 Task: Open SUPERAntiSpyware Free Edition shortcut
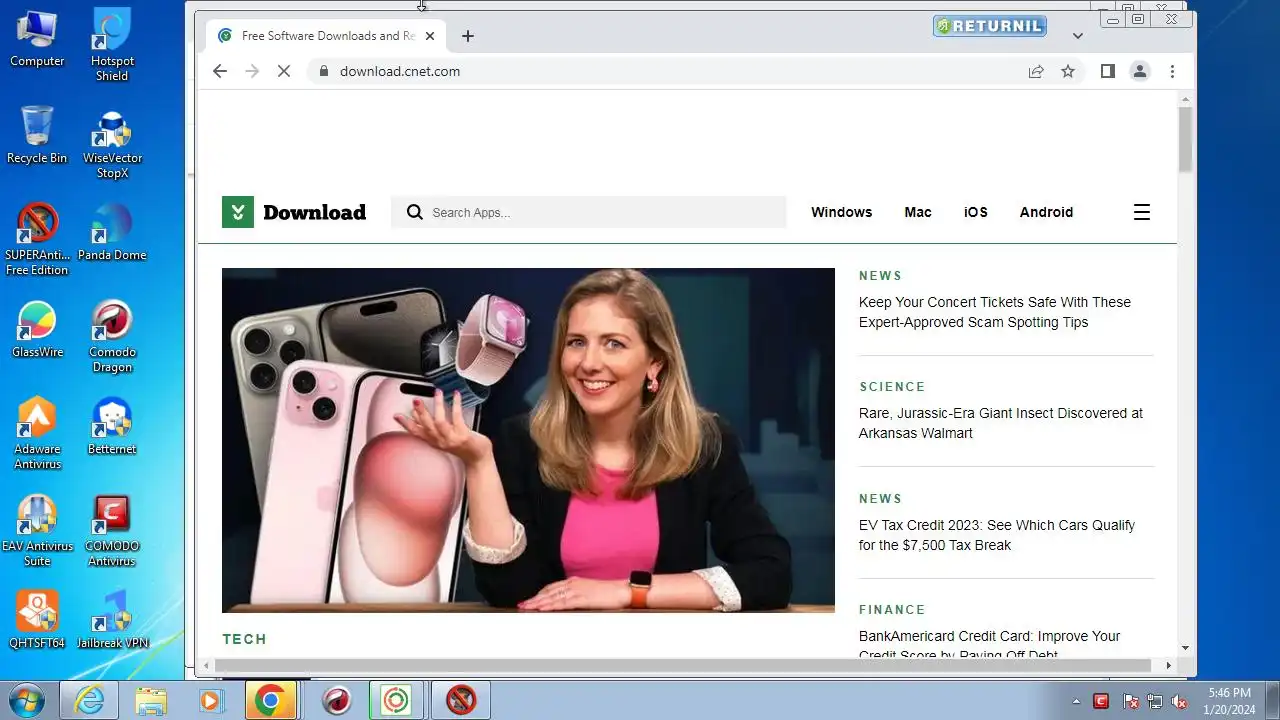pos(37,239)
